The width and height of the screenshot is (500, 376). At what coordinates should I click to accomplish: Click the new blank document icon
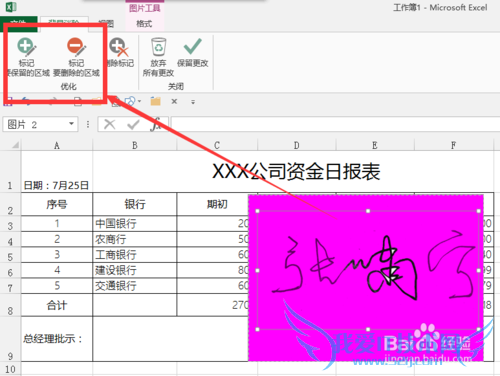tap(78, 101)
